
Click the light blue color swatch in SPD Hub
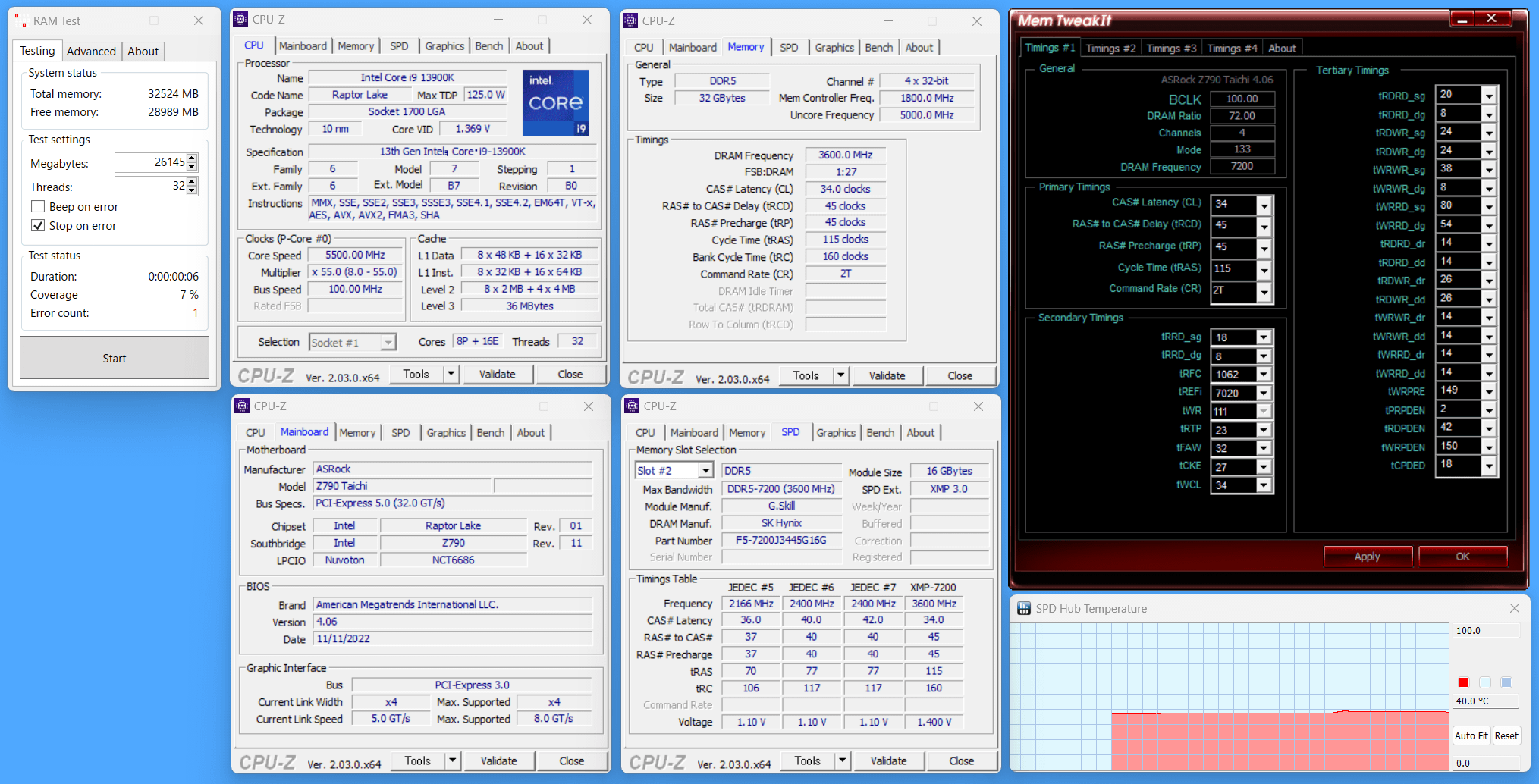coord(1485,682)
